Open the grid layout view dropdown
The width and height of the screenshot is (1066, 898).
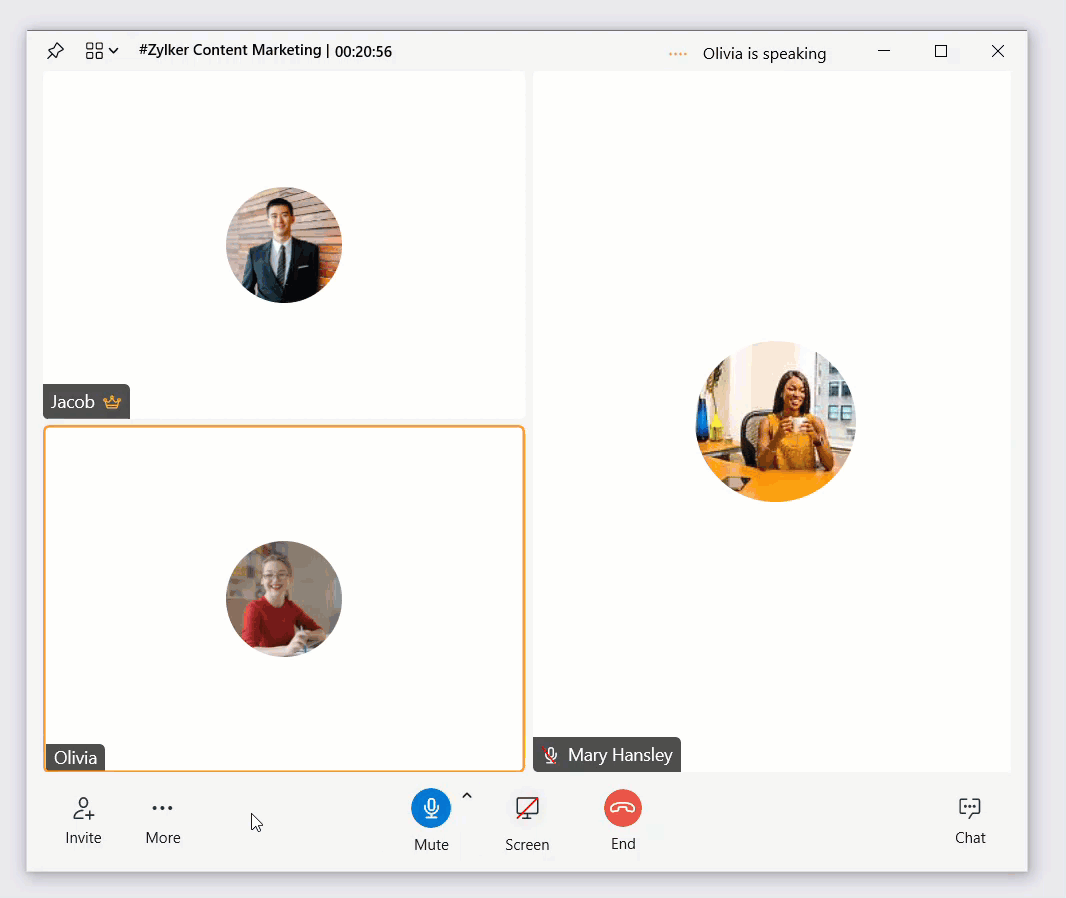click(x=102, y=51)
